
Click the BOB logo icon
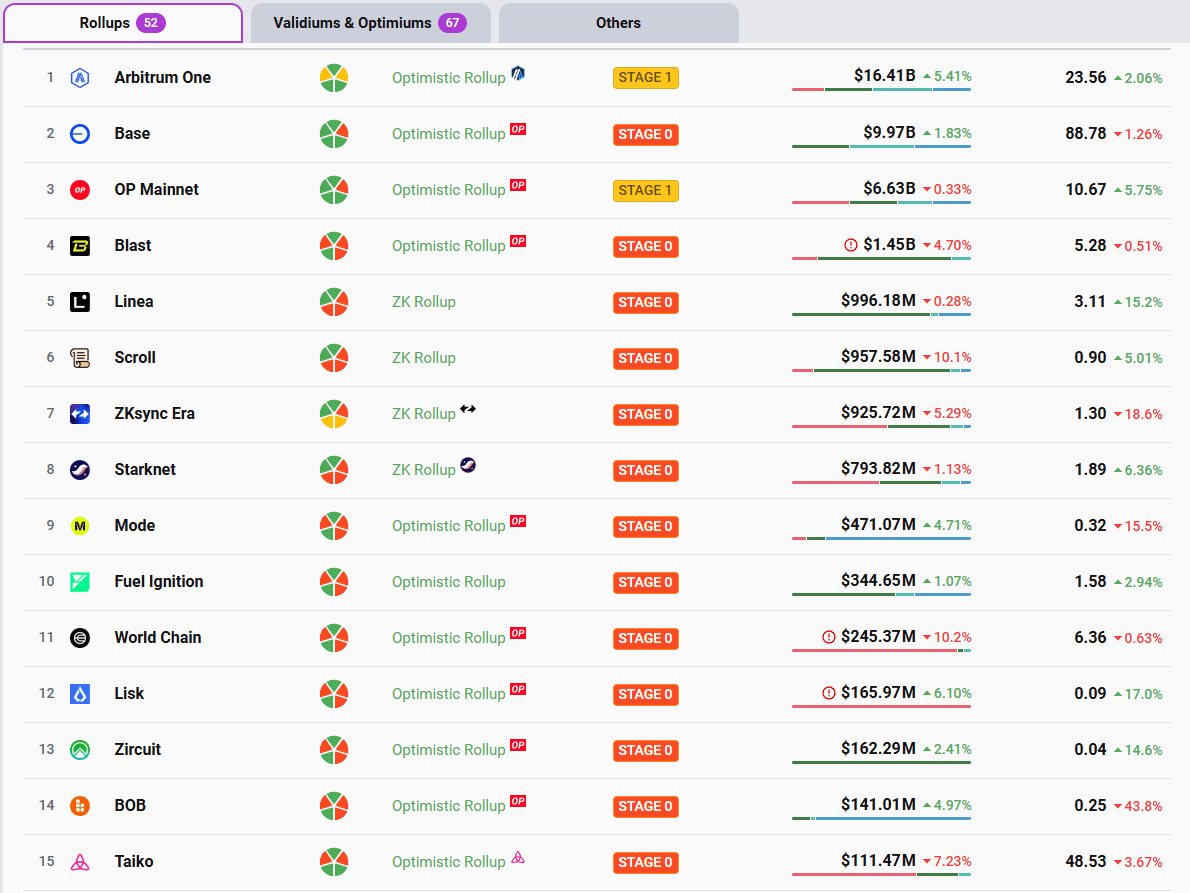point(80,806)
